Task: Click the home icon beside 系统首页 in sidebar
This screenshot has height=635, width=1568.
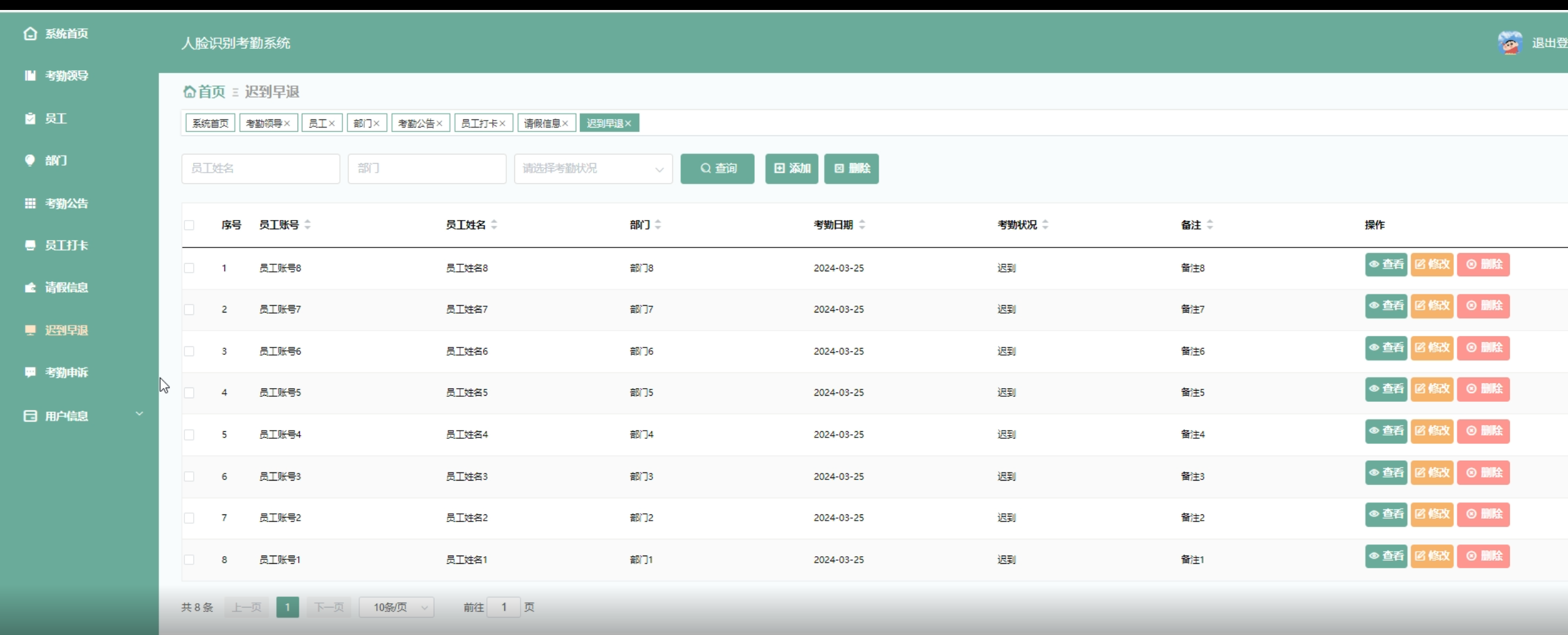Action: 30,34
